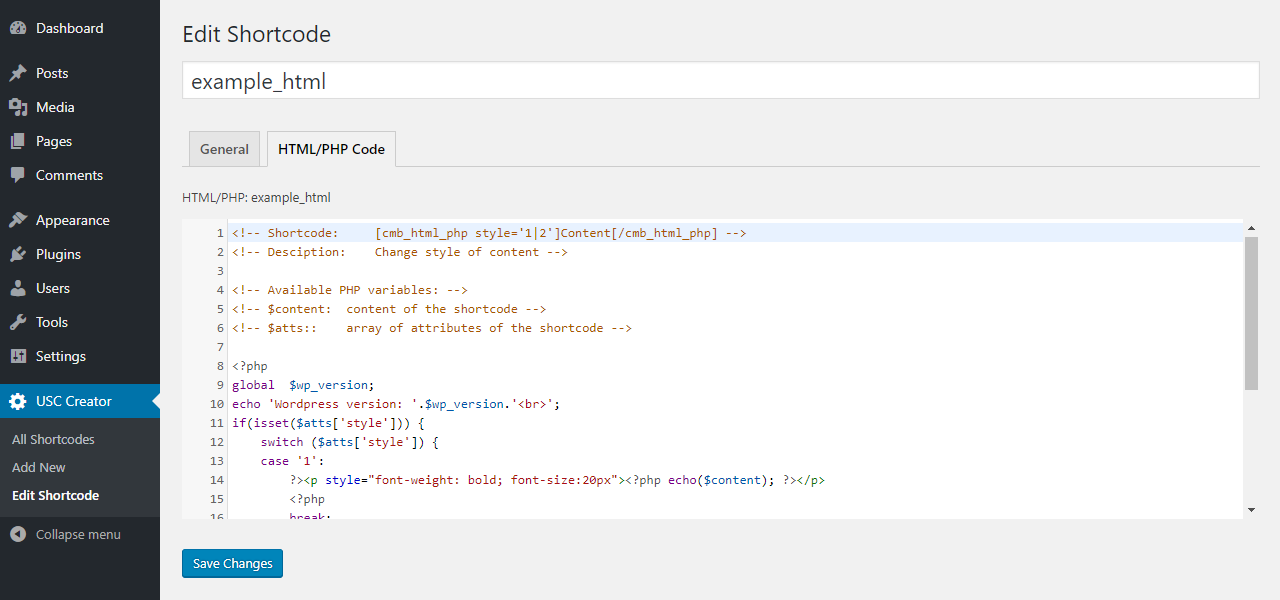Click the shortcode title field example_html
The image size is (1280, 600).
(x=720, y=81)
